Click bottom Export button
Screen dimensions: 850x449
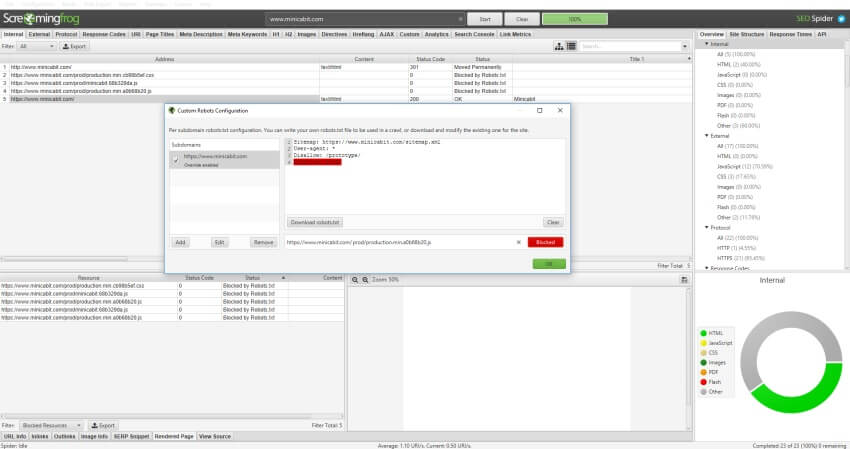[103, 426]
